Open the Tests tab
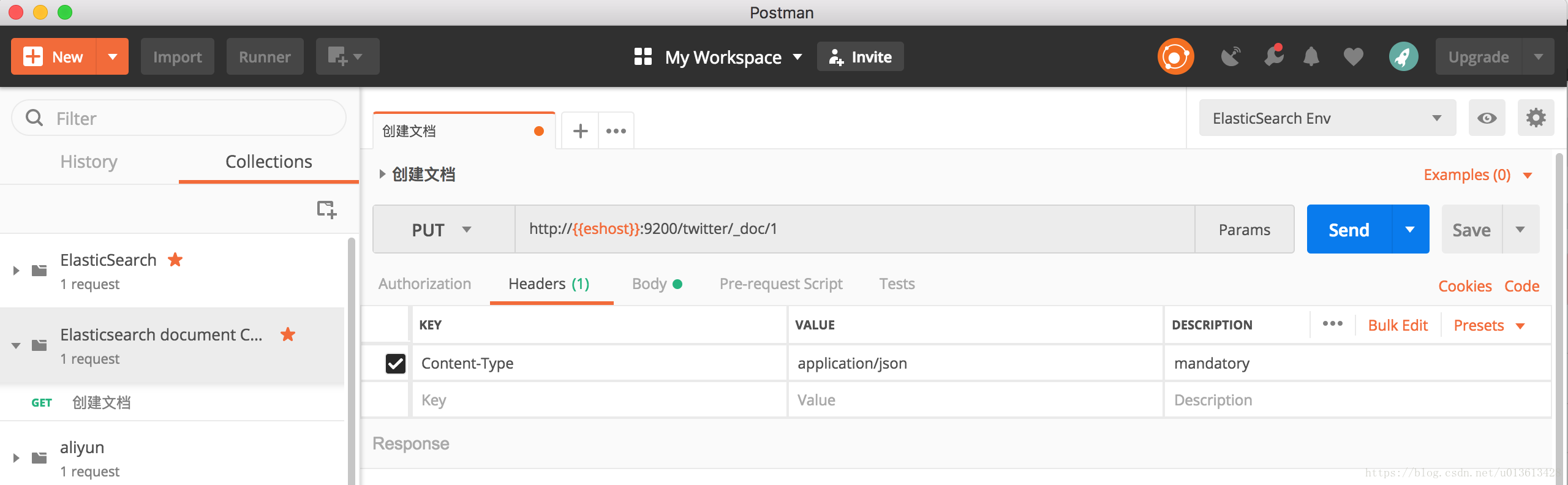Viewport: 1568px width, 485px height. click(x=897, y=284)
